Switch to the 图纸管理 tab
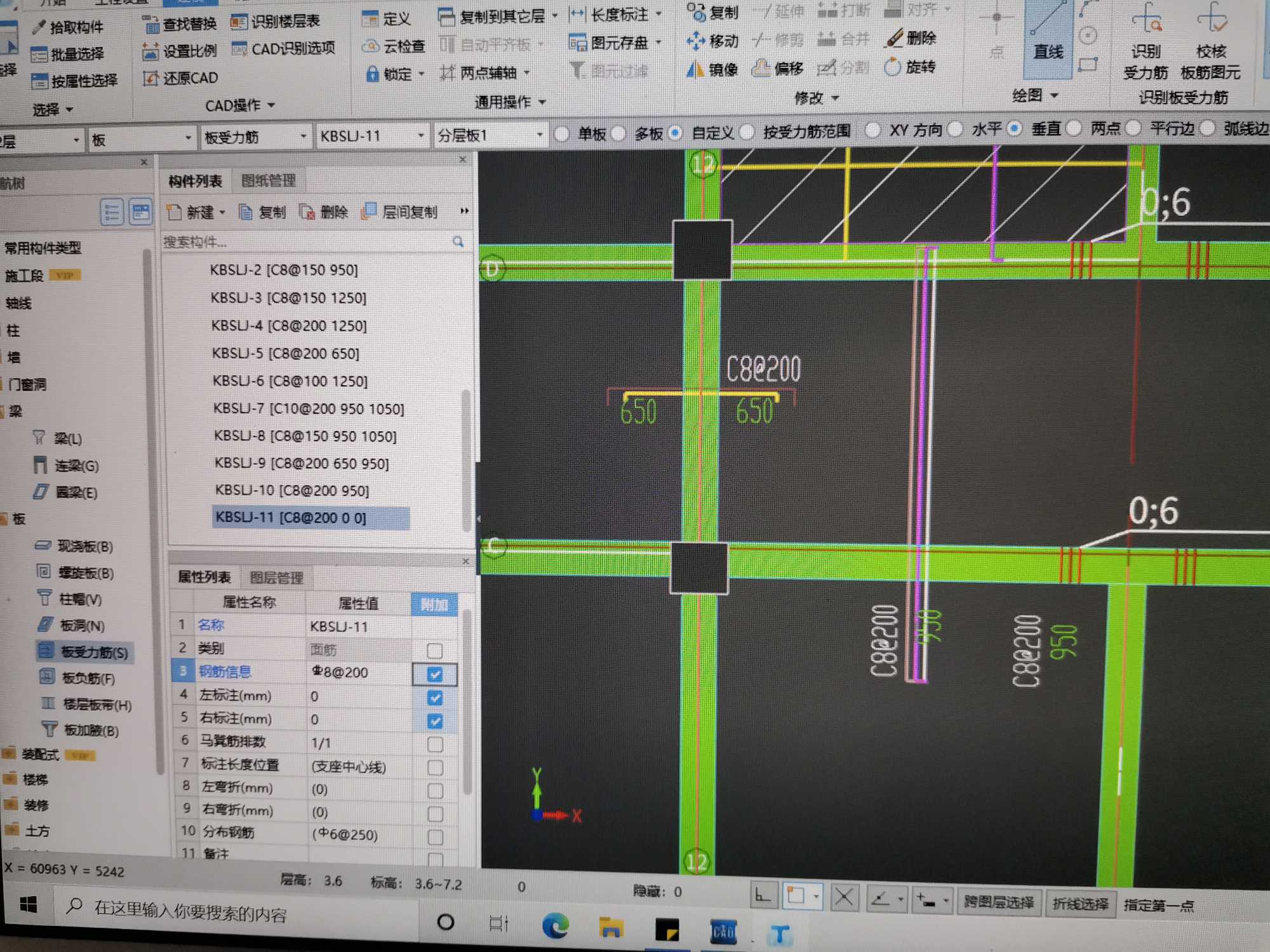1270x952 pixels. click(x=269, y=181)
